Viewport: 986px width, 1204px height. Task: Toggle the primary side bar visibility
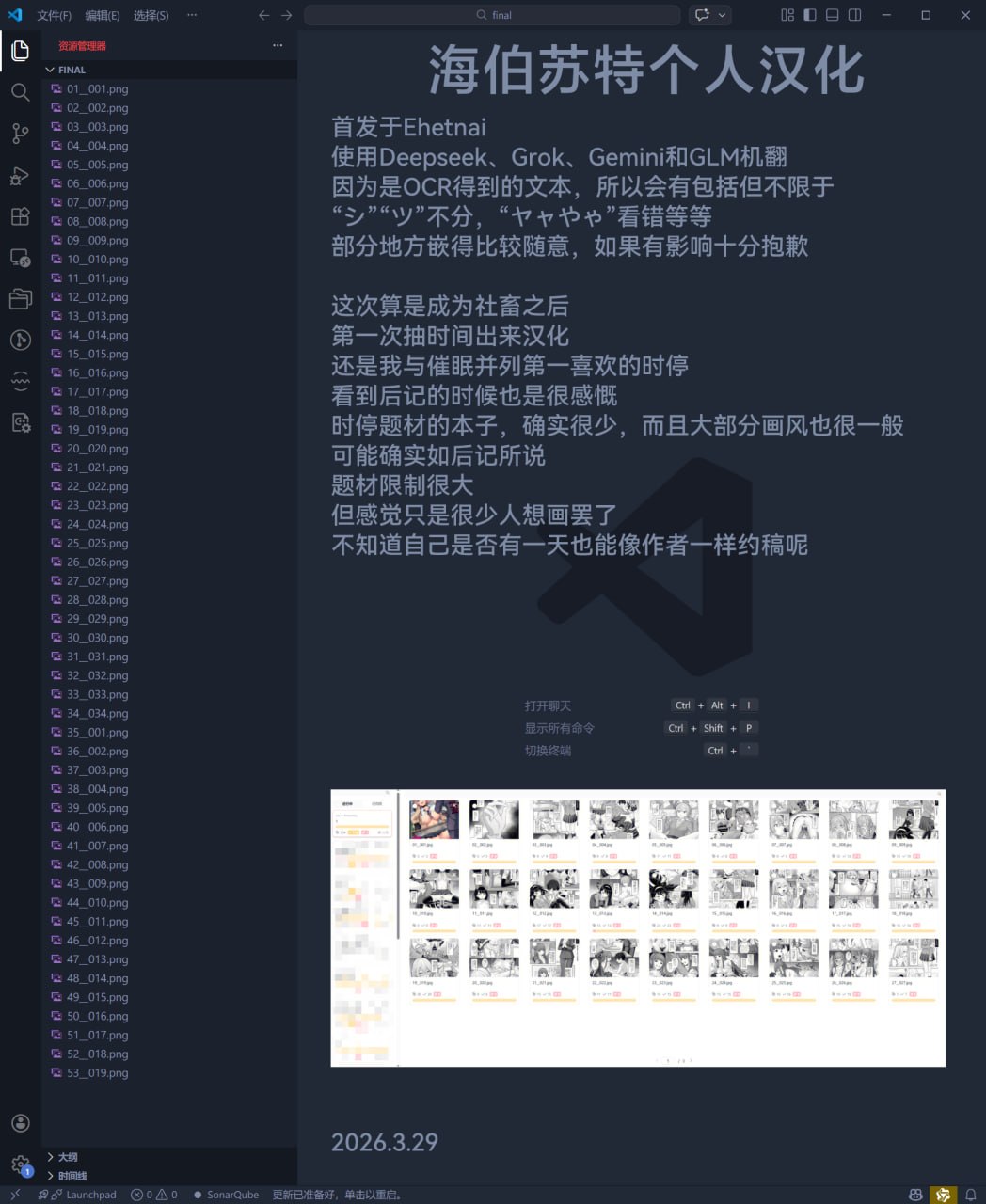pyautogui.click(x=810, y=15)
